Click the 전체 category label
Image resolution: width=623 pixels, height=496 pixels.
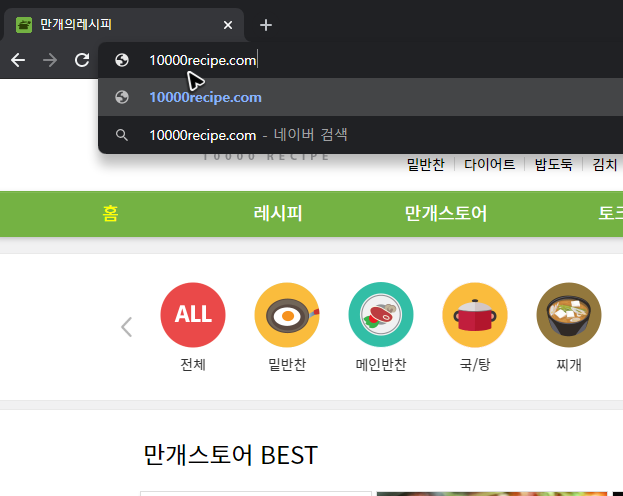coord(193,364)
